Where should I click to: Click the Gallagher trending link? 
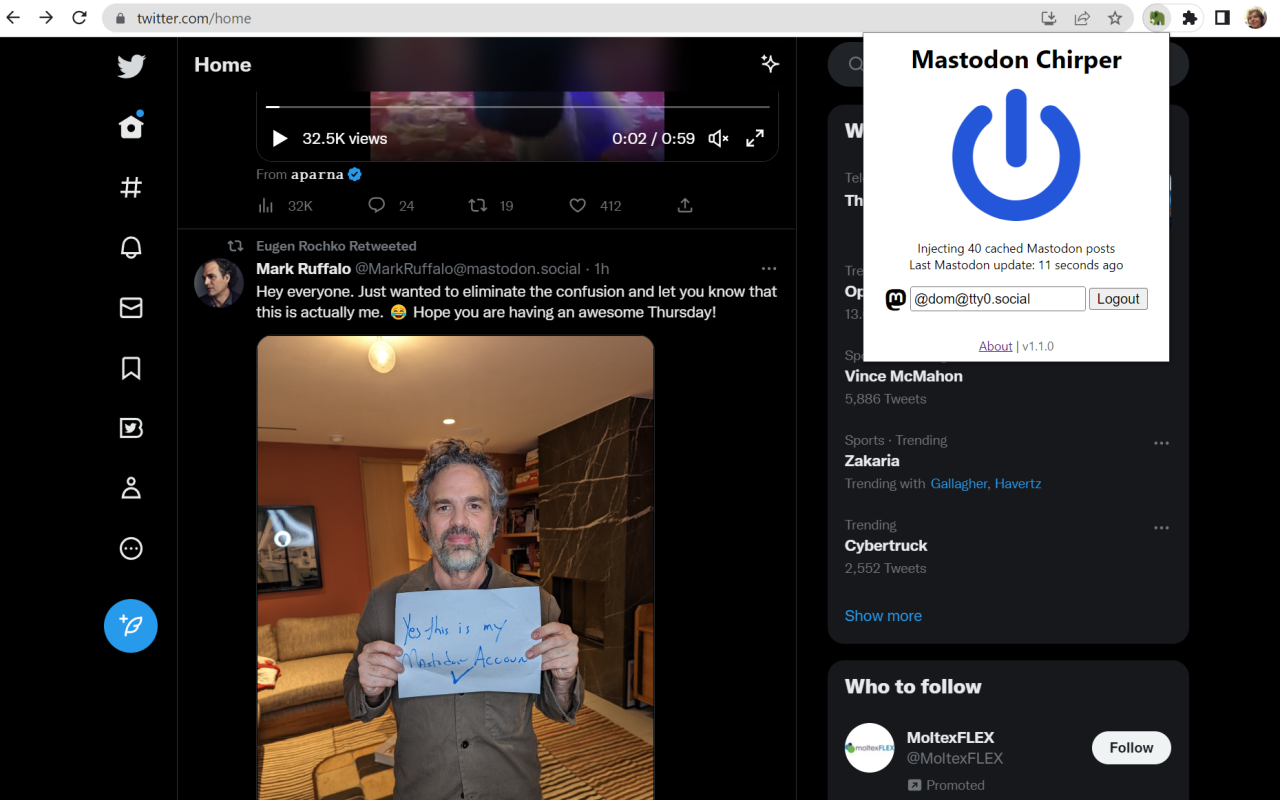point(960,484)
